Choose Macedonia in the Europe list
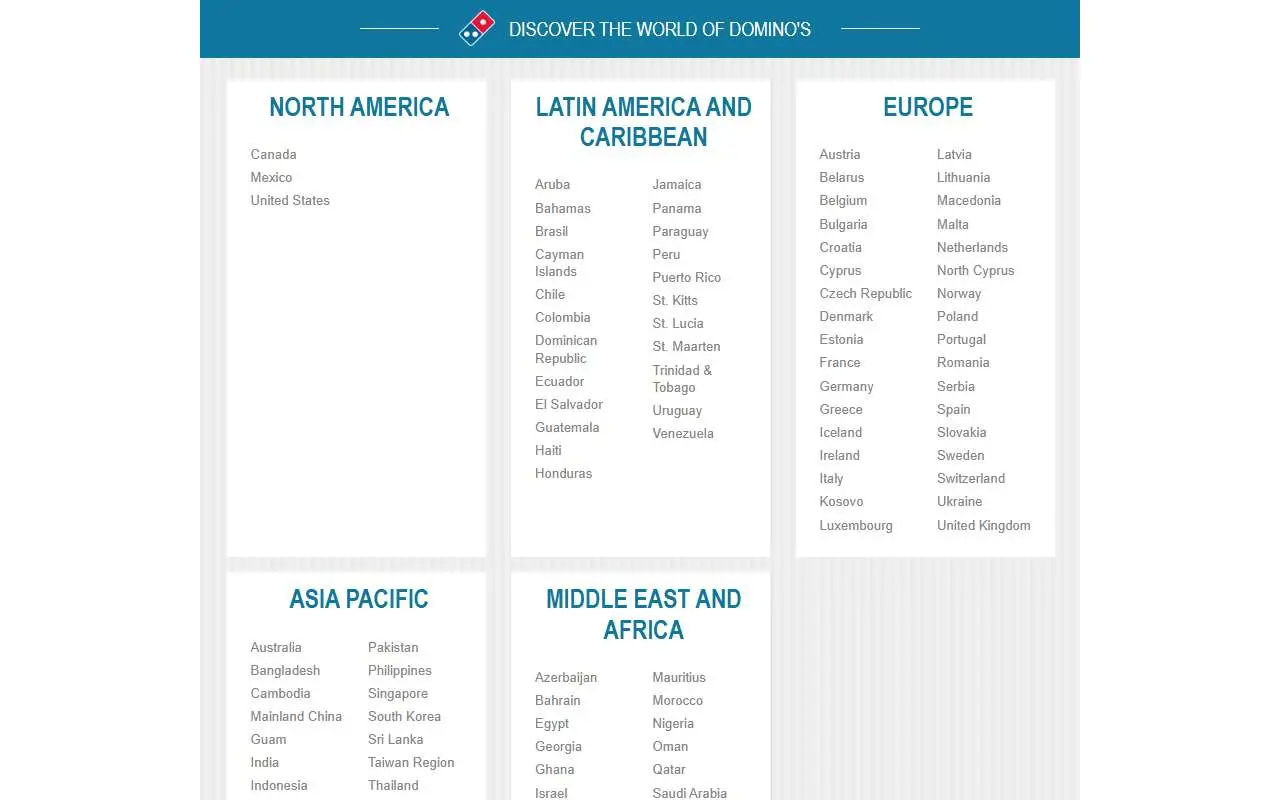Screen dimensions: 1280x800 pos(969,200)
